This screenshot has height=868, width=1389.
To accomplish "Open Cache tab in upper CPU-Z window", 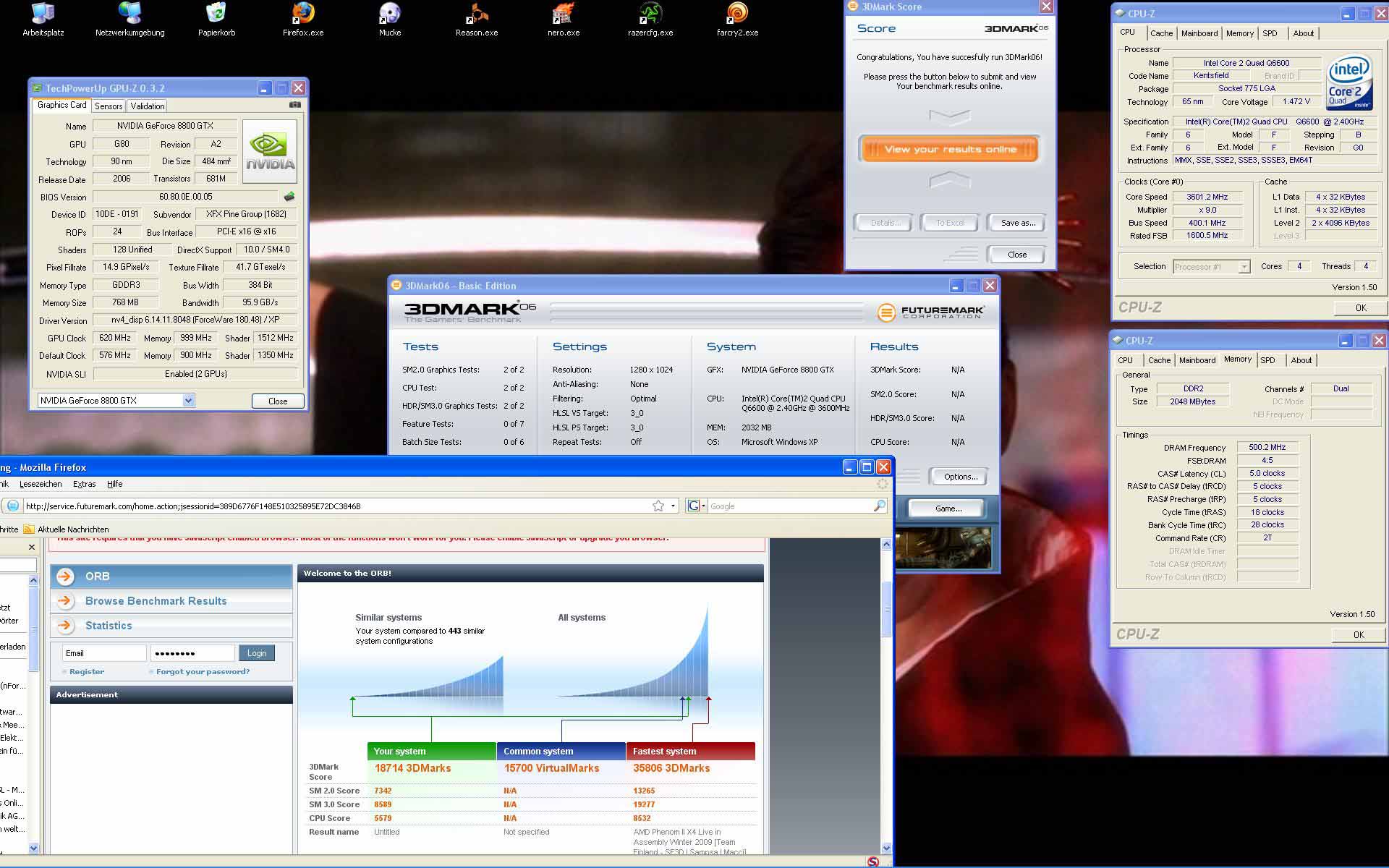I will coord(1162,33).
